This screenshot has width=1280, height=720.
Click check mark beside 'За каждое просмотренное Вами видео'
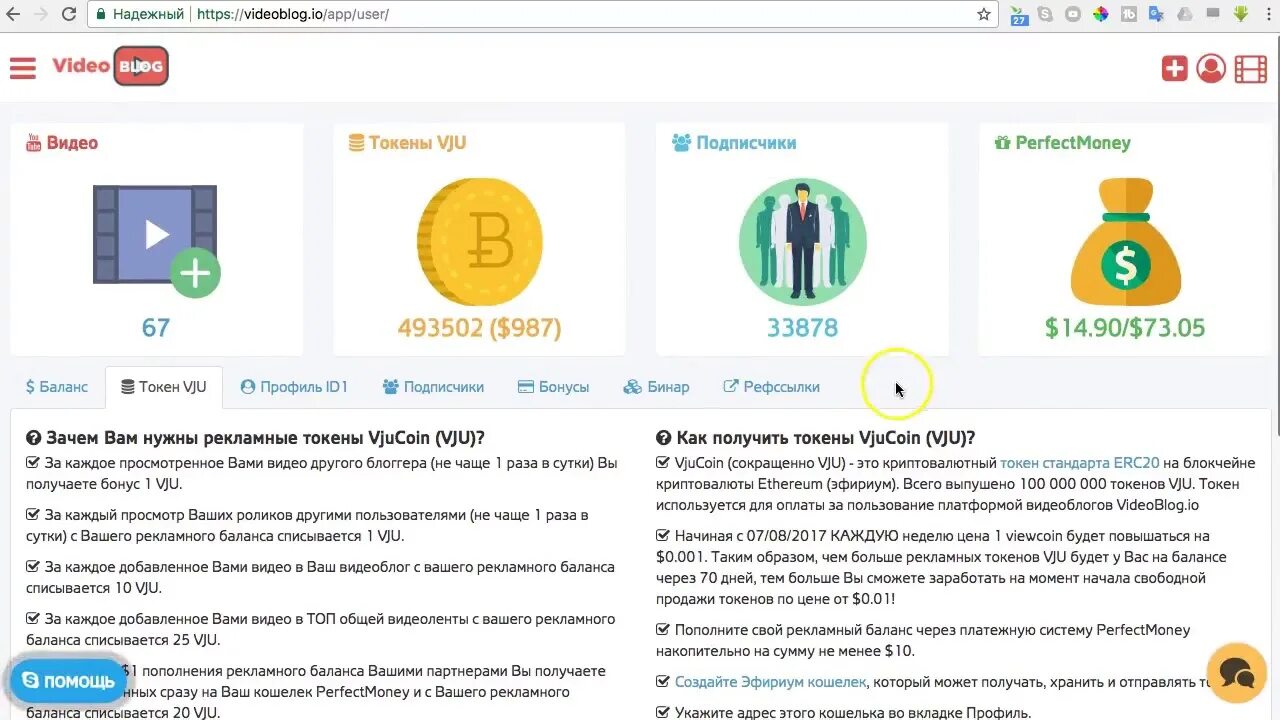coord(33,463)
